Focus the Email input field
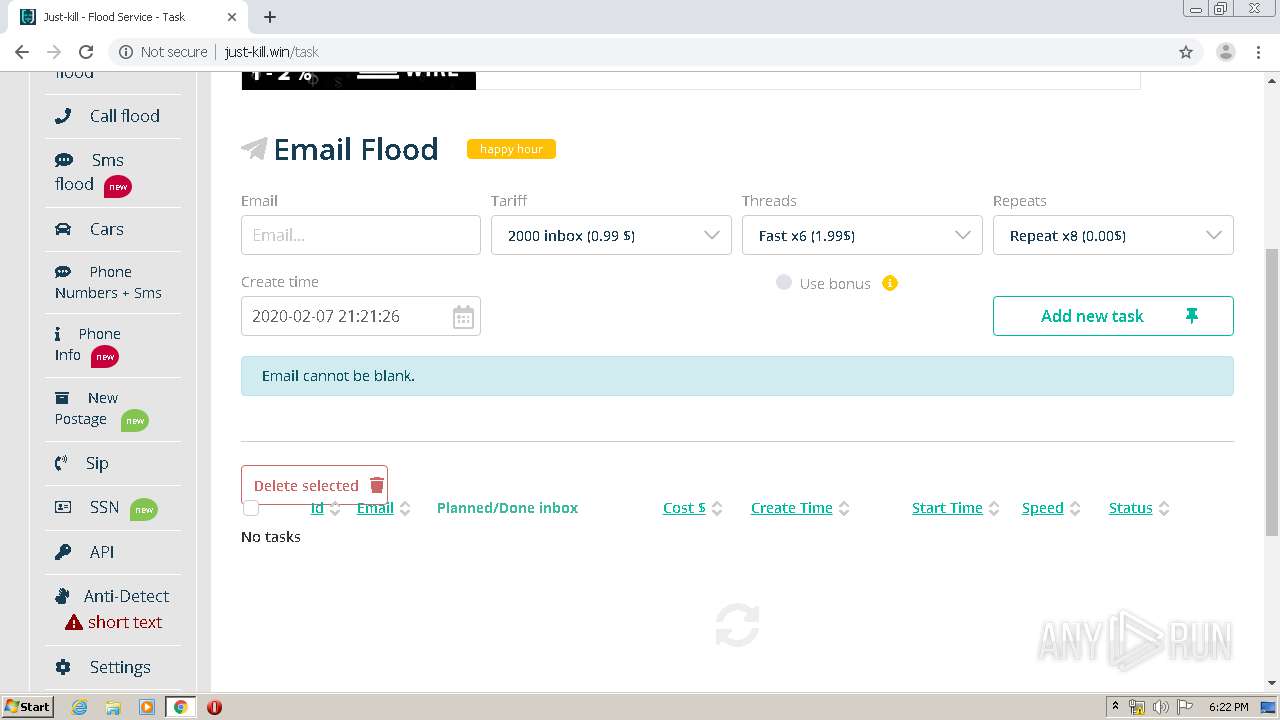1280x720 pixels. (361, 235)
